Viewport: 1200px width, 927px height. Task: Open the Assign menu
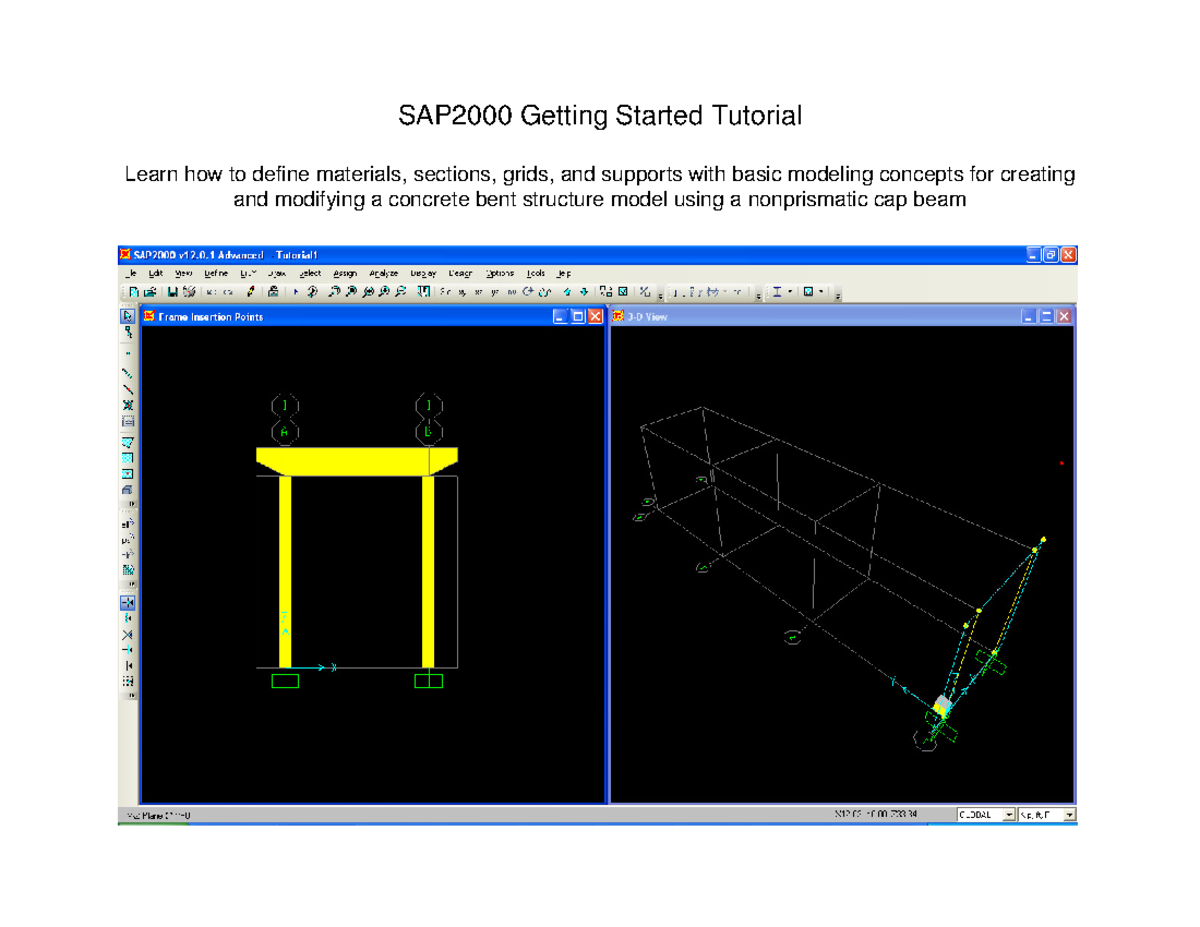(345, 273)
